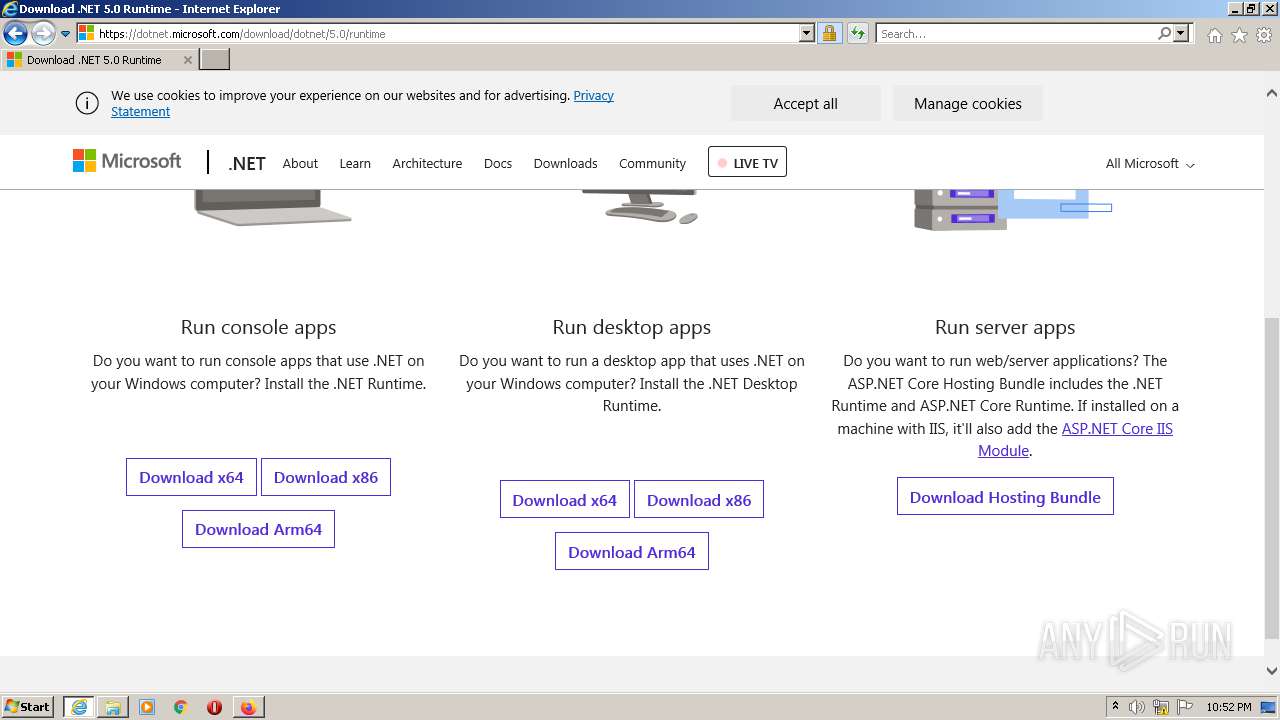Click the Home icon in Internet Explorer
This screenshot has width=1280, height=720.
click(x=1214, y=35)
